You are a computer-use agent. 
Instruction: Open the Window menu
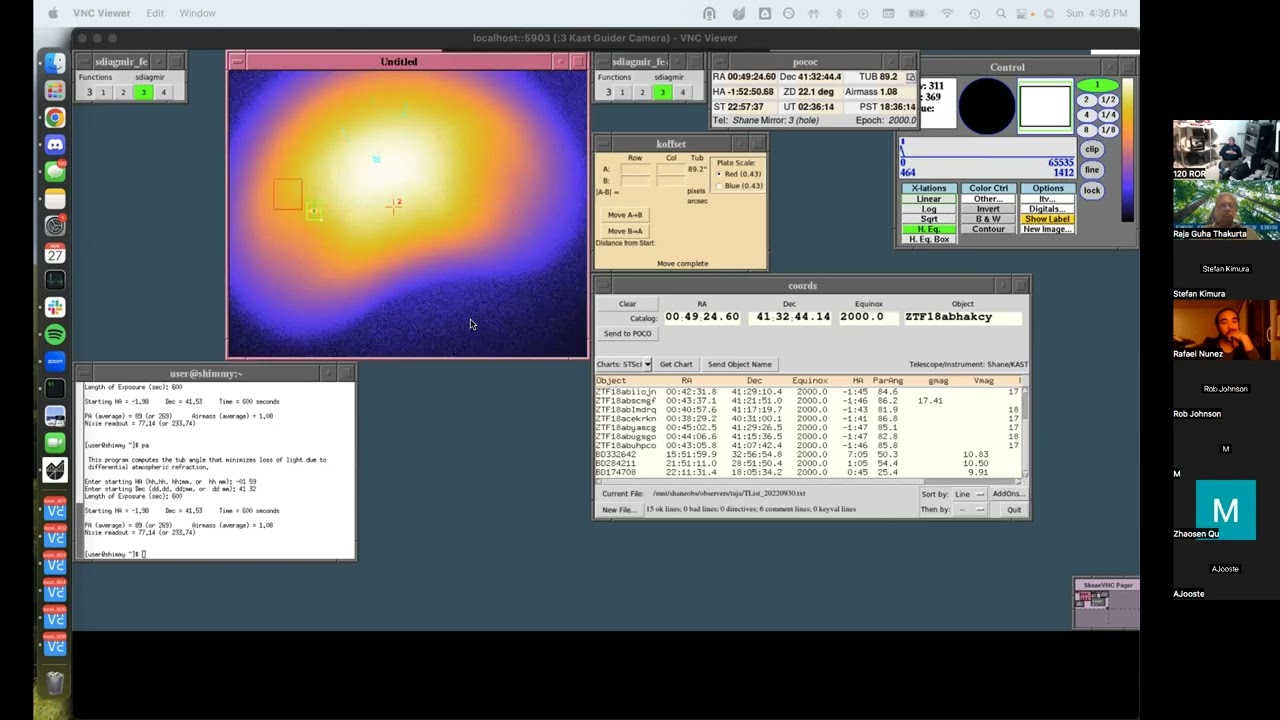[x=198, y=13]
